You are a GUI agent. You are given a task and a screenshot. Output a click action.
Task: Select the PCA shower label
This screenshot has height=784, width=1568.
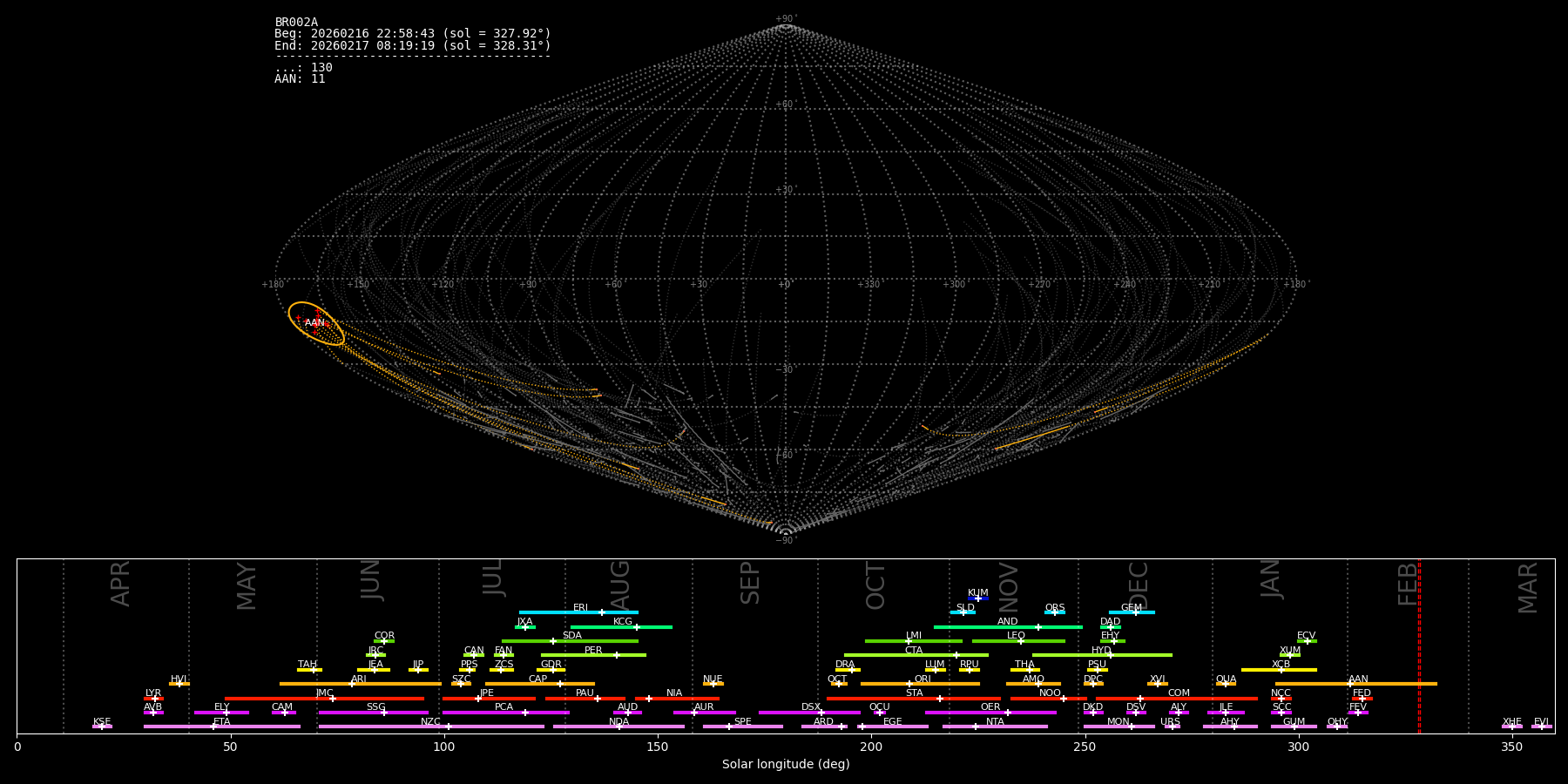tap(504, 707)
